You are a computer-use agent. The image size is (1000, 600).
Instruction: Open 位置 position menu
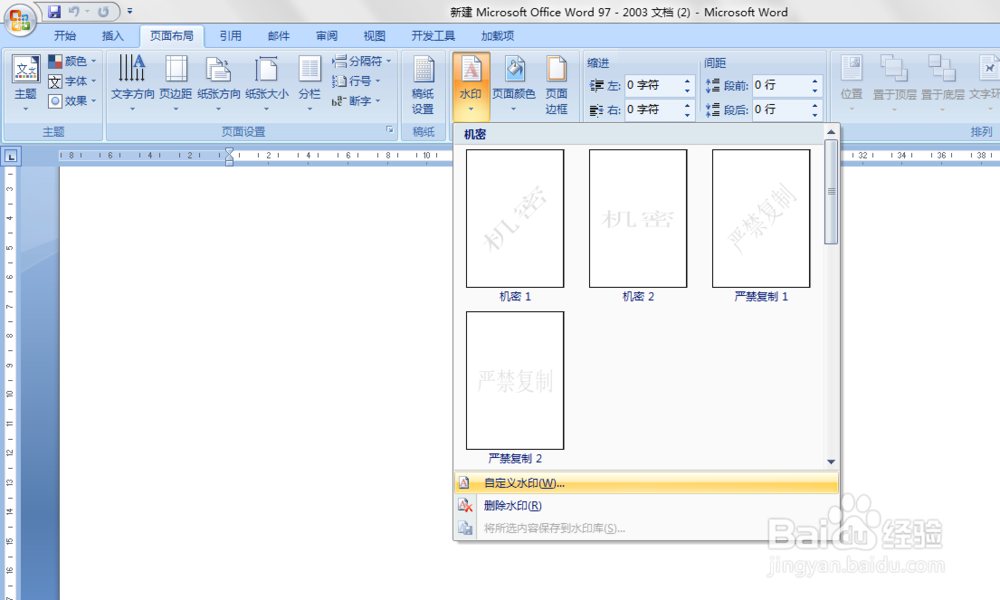pos(851,84)
